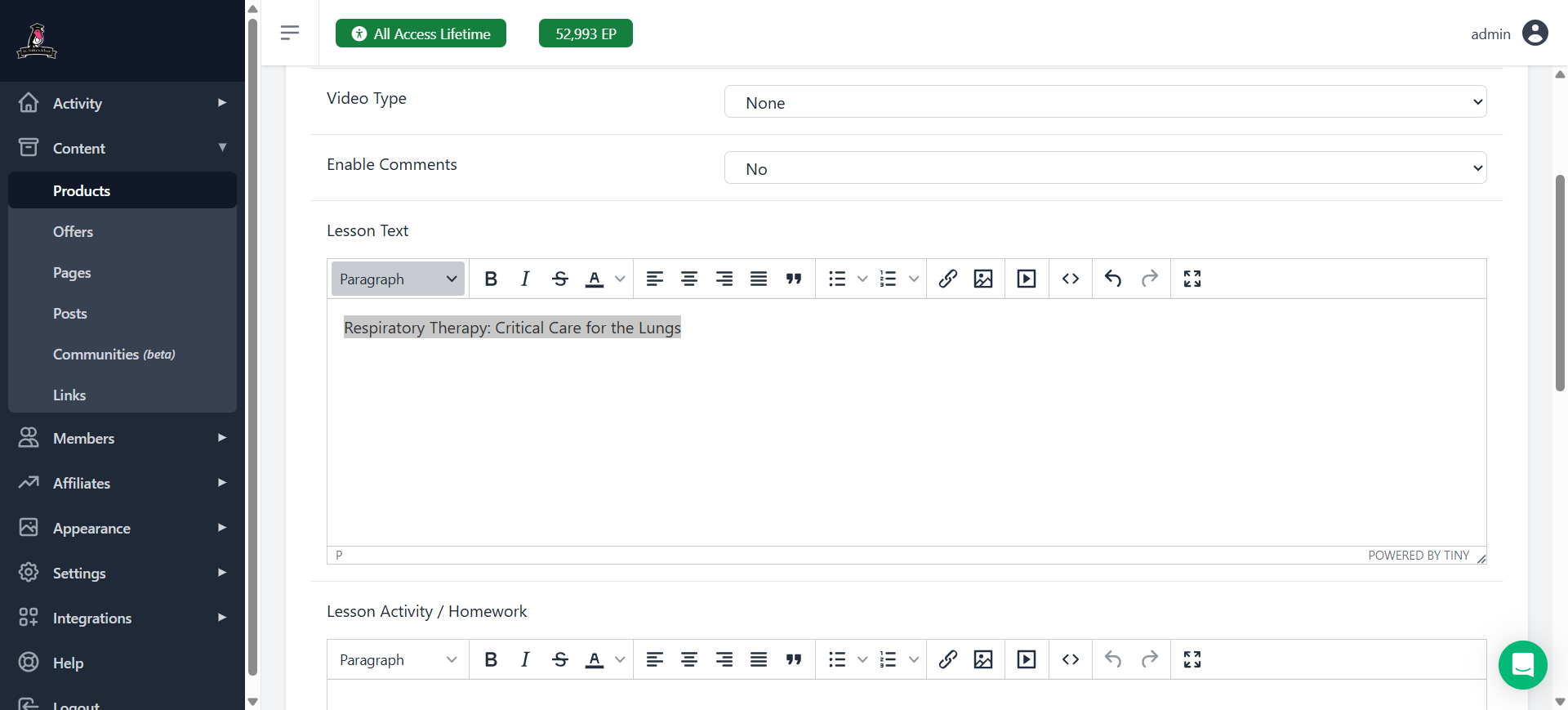The image size is (1568, 710).
Task: Click Undo in the Lesson Text toolbar
Action: (1113, 279)
